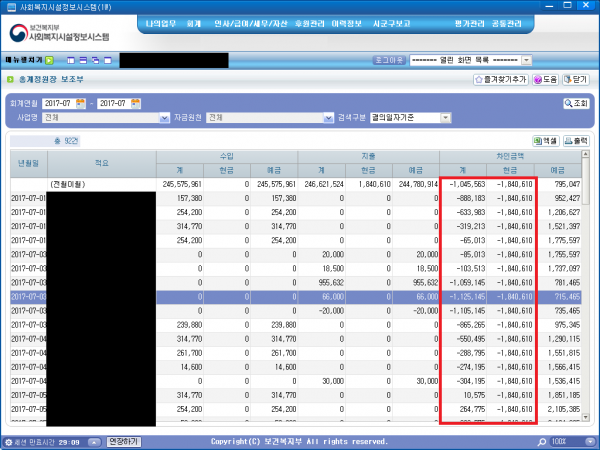Select the highlighted row with 66,000 expense

(300, 297)
